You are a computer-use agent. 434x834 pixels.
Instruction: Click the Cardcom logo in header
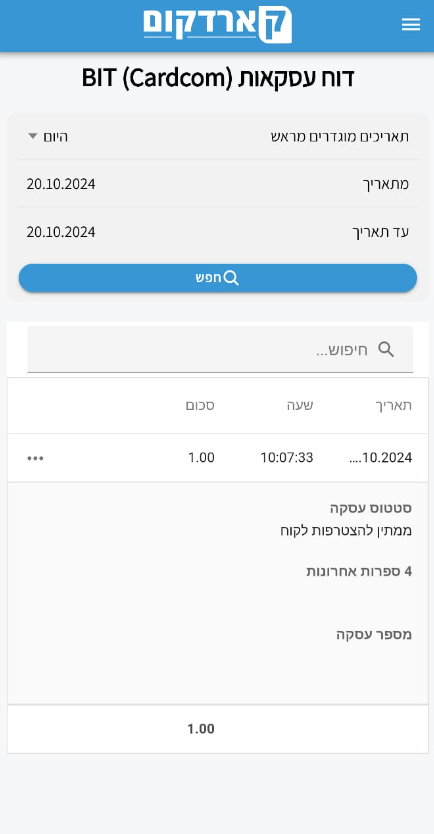pyautogui.click(x=218, y=24)
